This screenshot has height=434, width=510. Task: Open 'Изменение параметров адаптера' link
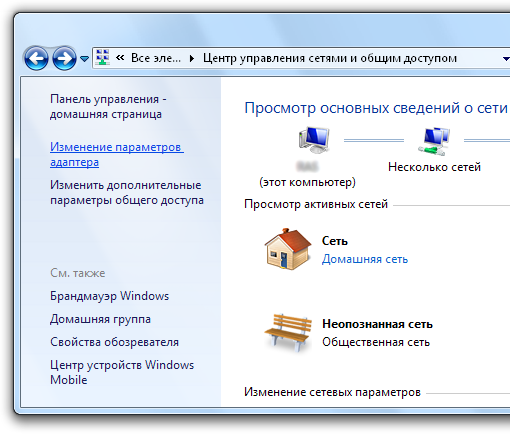(117, 154)
